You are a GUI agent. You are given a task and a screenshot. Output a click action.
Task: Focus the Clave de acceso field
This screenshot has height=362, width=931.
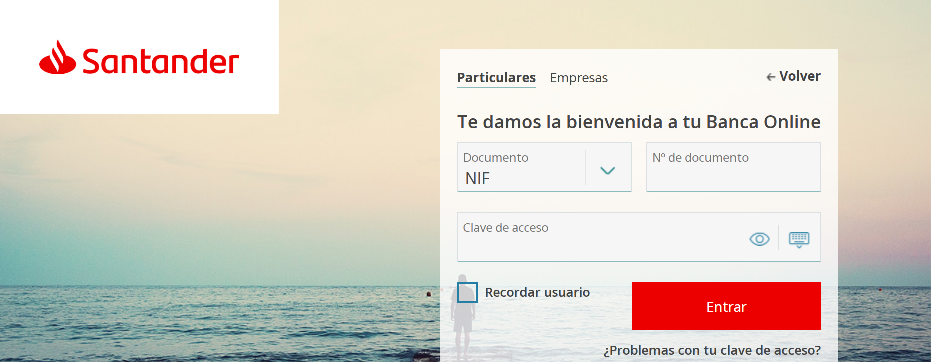[639, 237]
